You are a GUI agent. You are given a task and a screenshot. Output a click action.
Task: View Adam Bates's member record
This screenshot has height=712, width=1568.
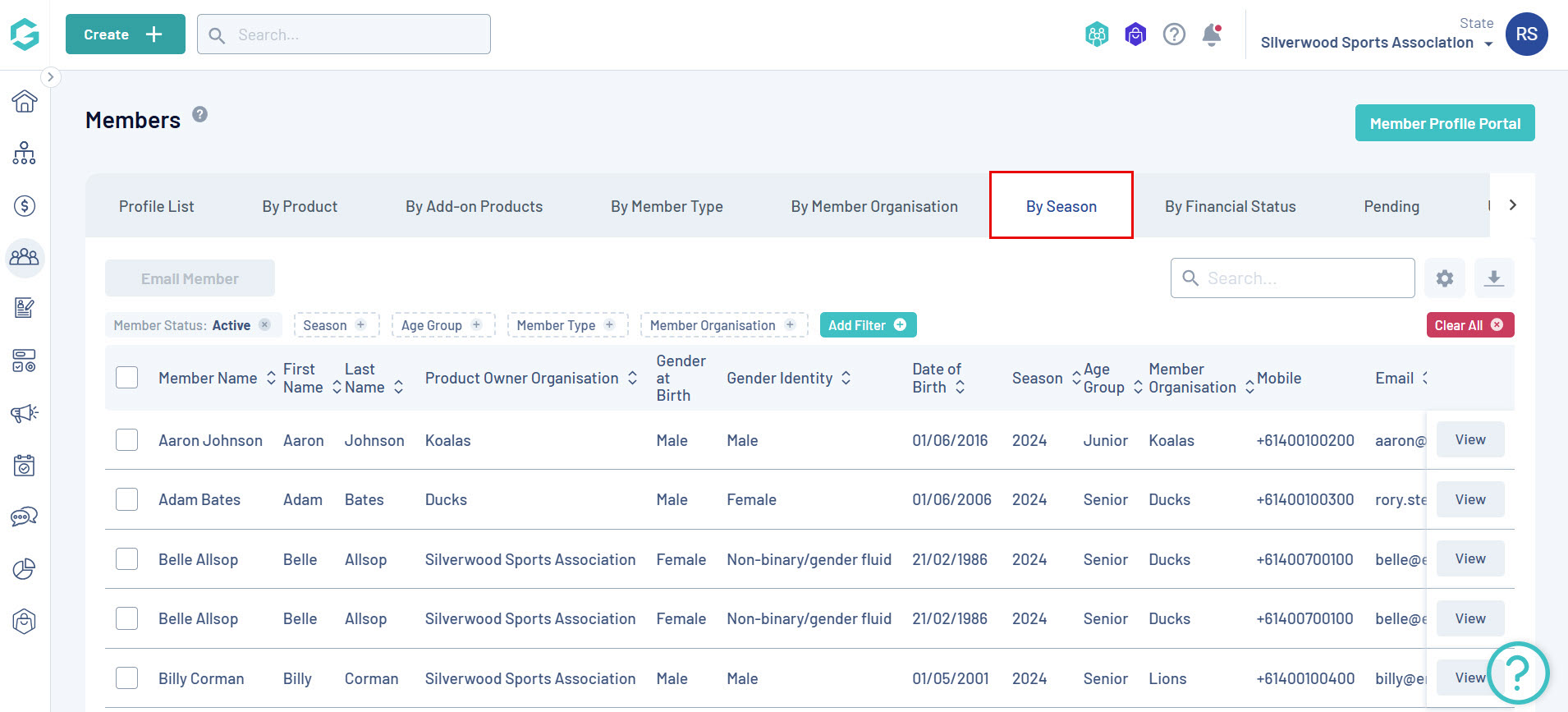tap(1470, 499)
